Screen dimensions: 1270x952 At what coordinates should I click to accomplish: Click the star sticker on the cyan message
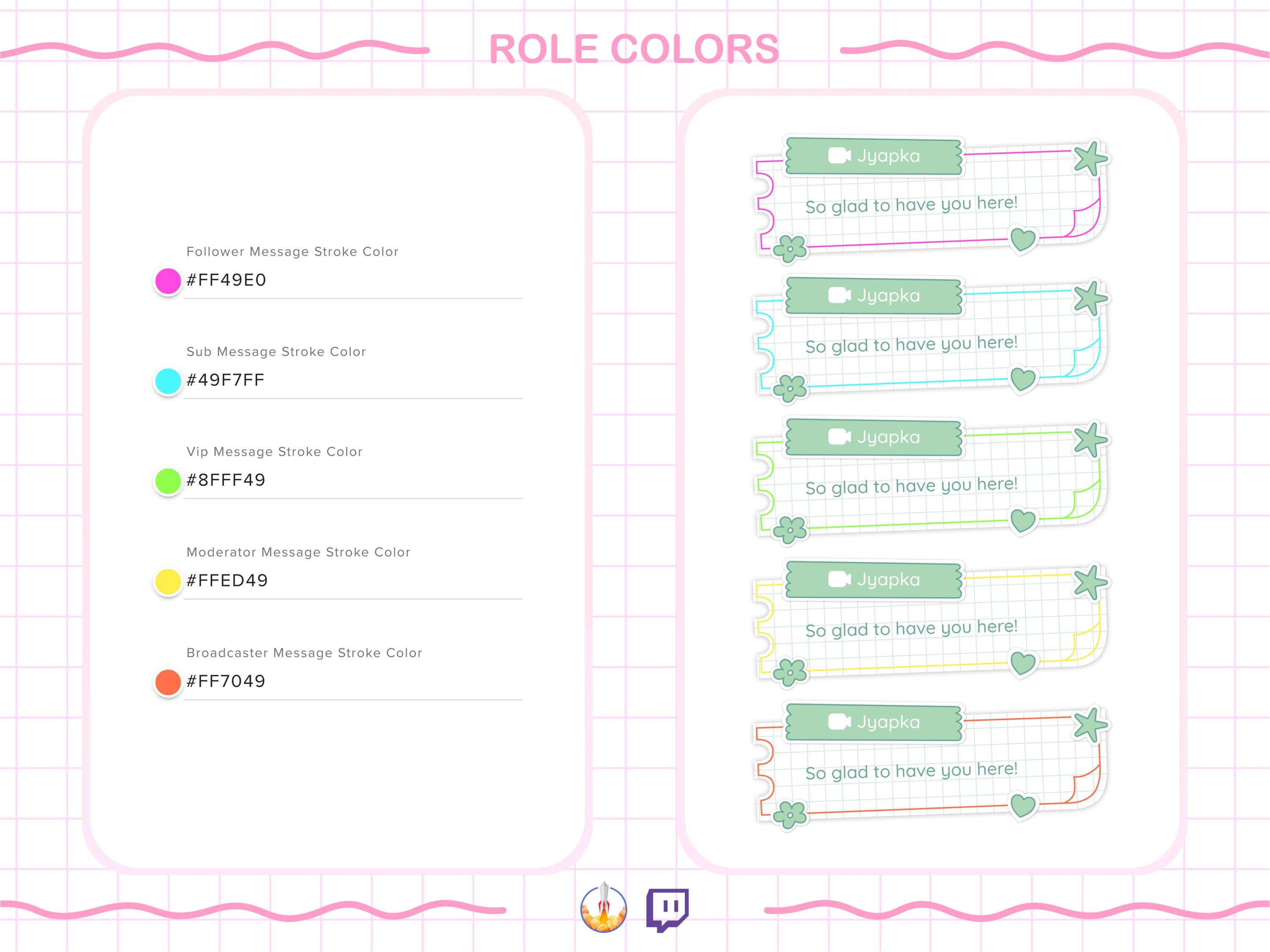pos(1090,298)
